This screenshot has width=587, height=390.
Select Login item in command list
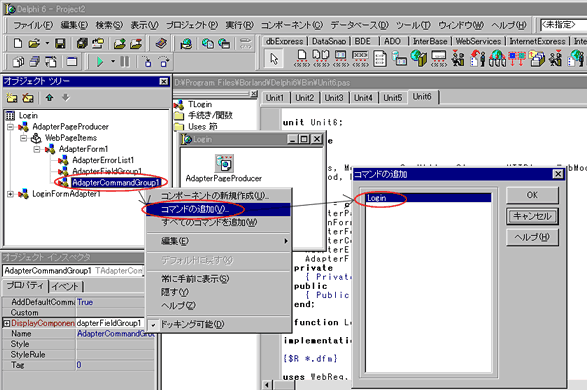pyautogui.click(x=428, y=198)
